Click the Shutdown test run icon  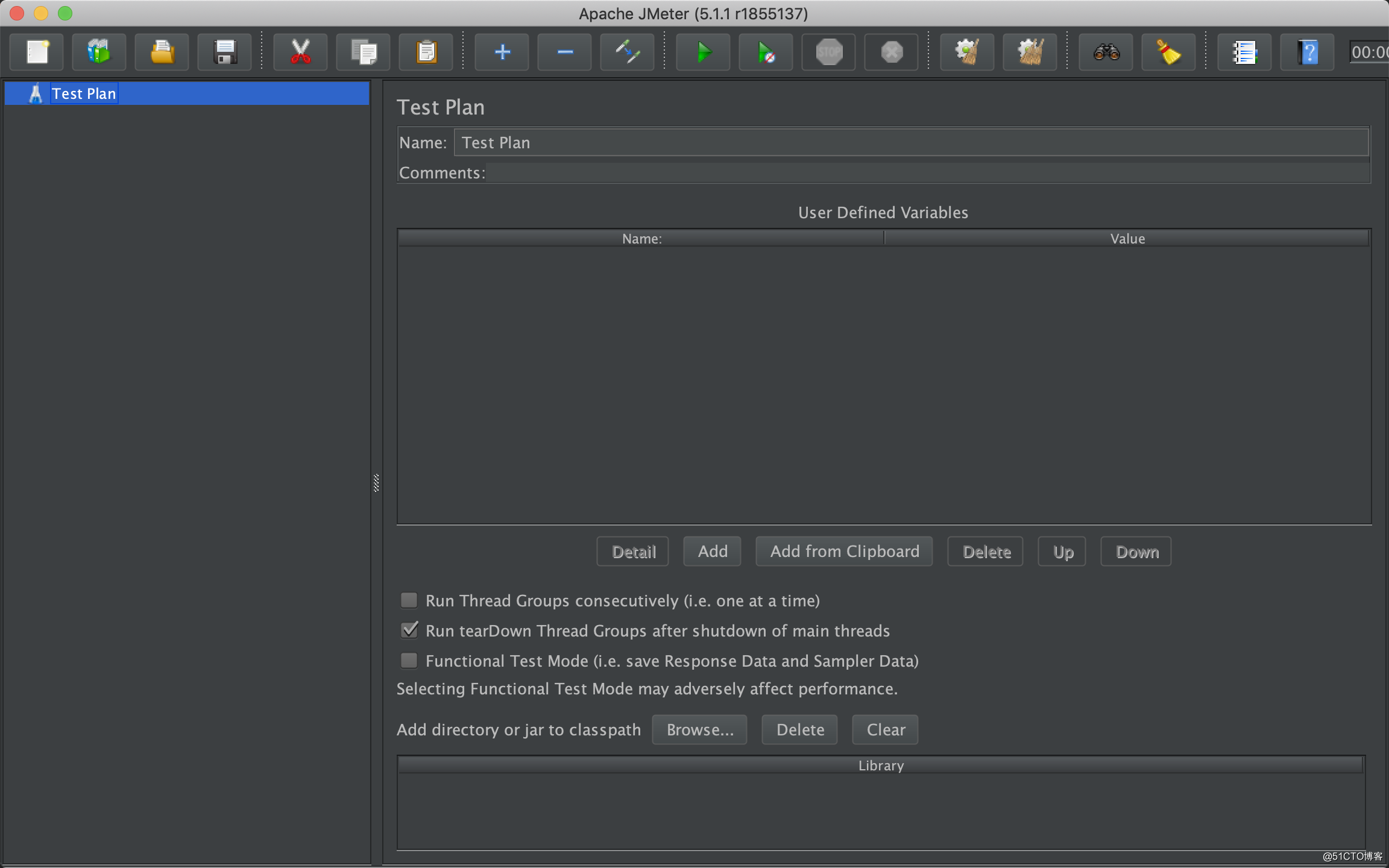point(891,52)
